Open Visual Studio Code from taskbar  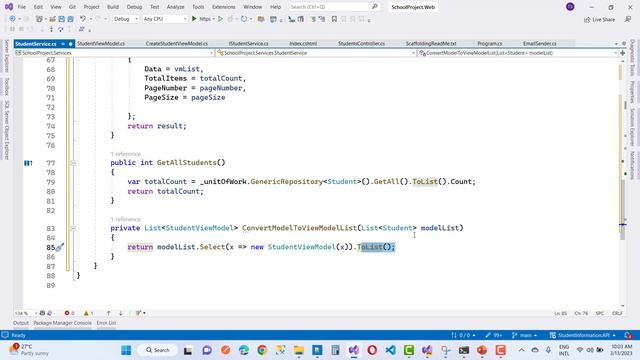point(390,350)
